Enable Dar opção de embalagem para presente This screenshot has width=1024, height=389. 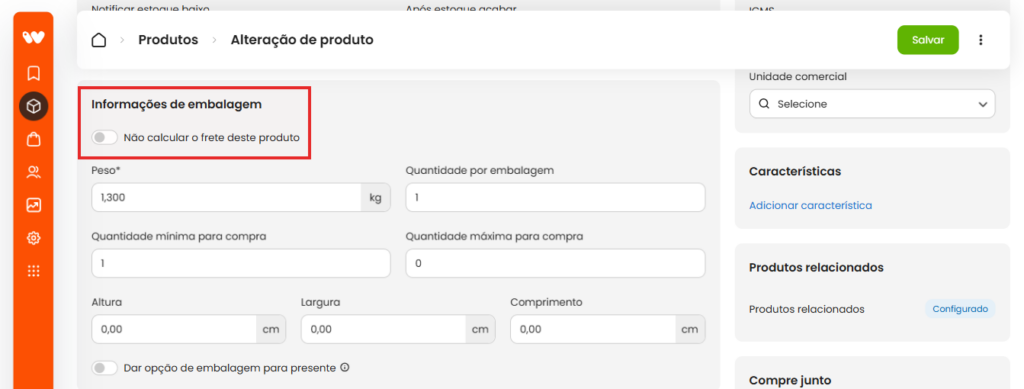coord(104,368)
